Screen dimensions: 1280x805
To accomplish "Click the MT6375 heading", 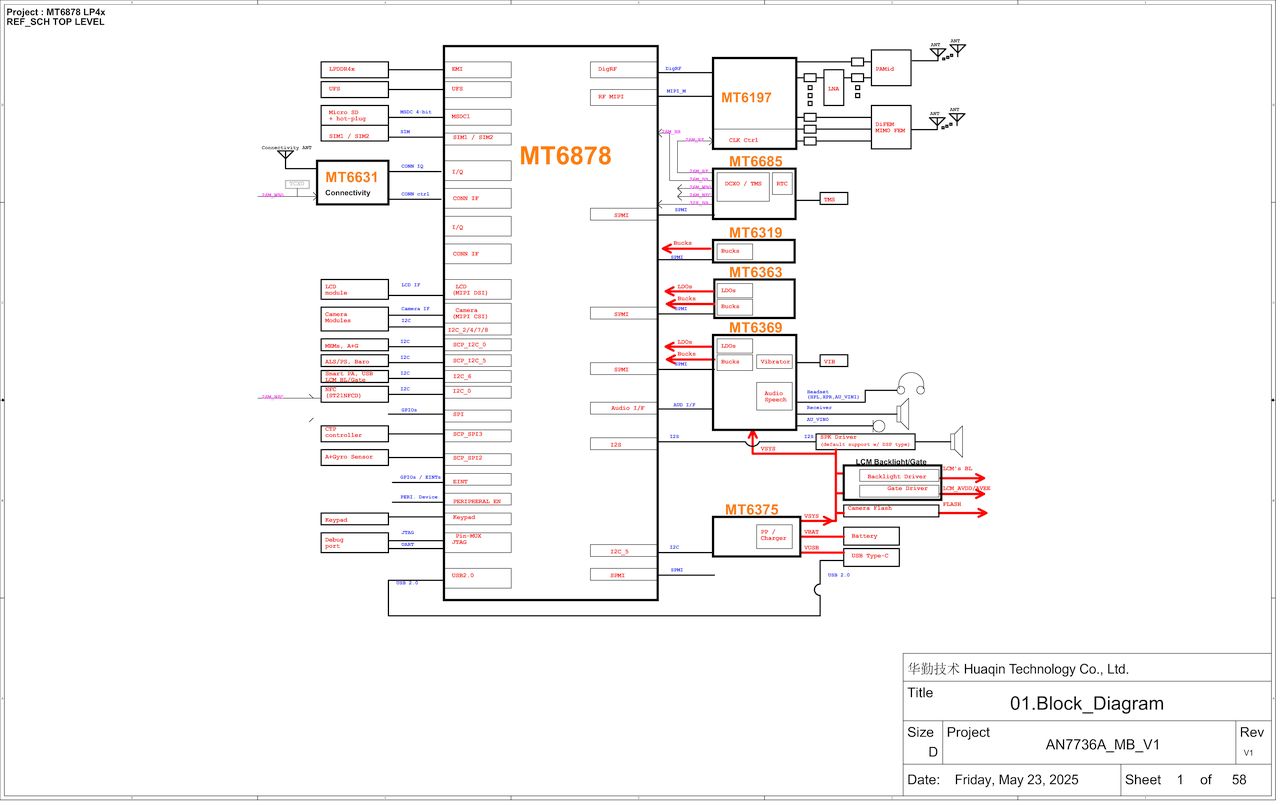I will coord(752,510).
